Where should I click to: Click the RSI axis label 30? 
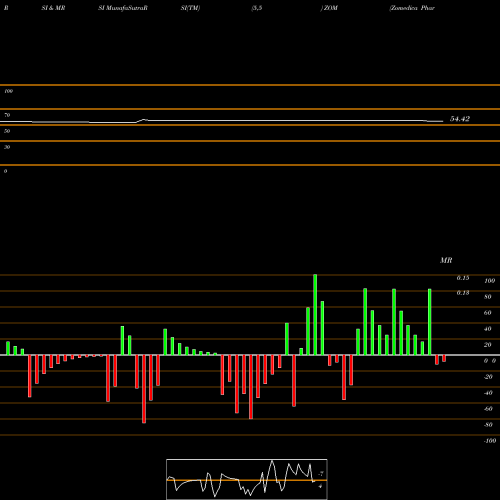tap(7, 147)
